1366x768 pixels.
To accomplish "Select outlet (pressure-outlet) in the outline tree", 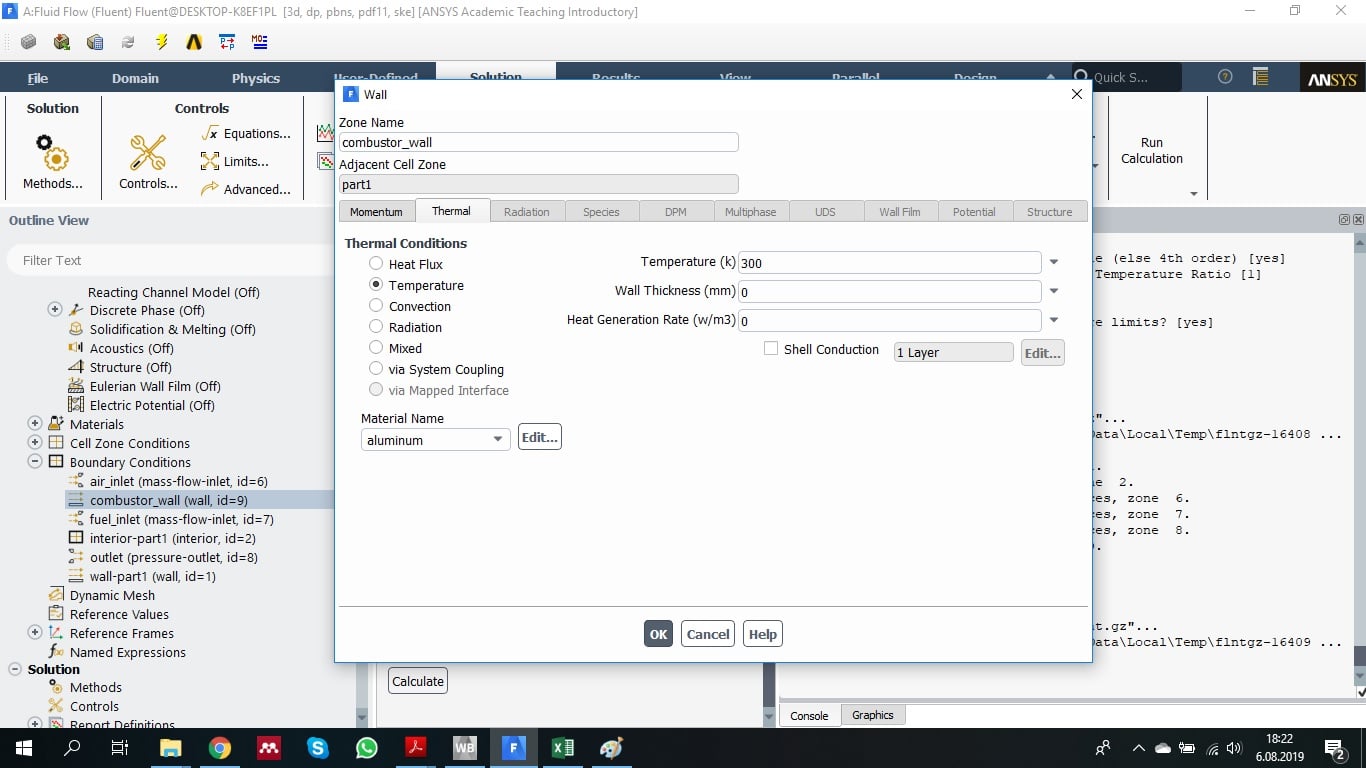I will point(174,557).
